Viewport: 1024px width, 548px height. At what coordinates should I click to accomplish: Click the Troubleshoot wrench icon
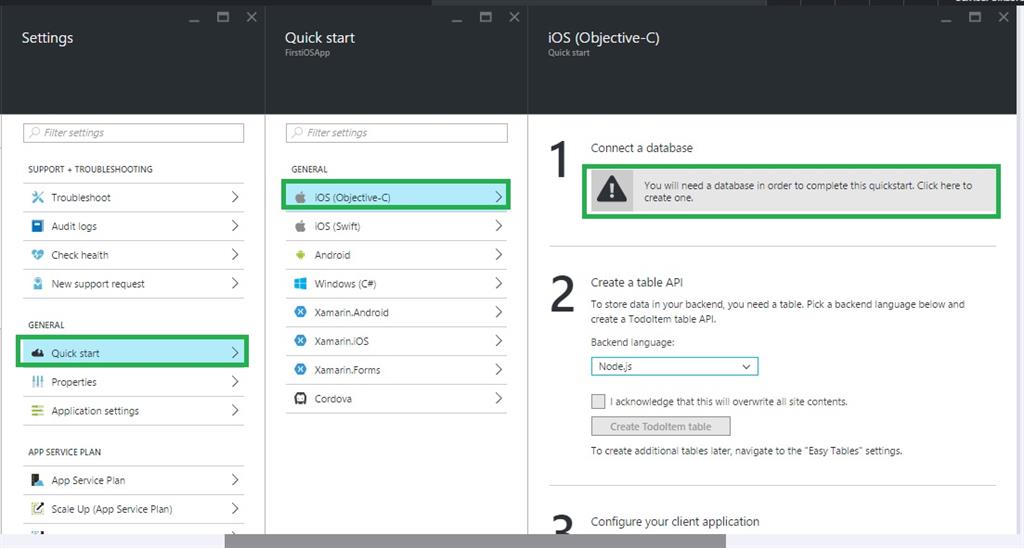click(38, 197)
